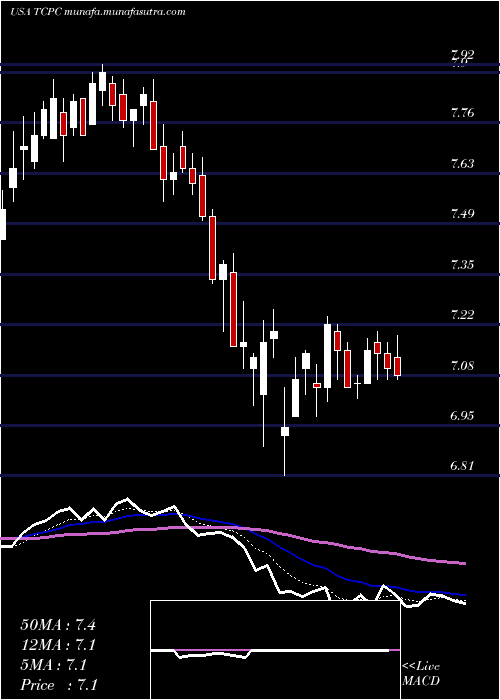The width and height of the screenshot is (500, 700).
Task: Click the 7.35 price axis label
Action: point(462,265)
